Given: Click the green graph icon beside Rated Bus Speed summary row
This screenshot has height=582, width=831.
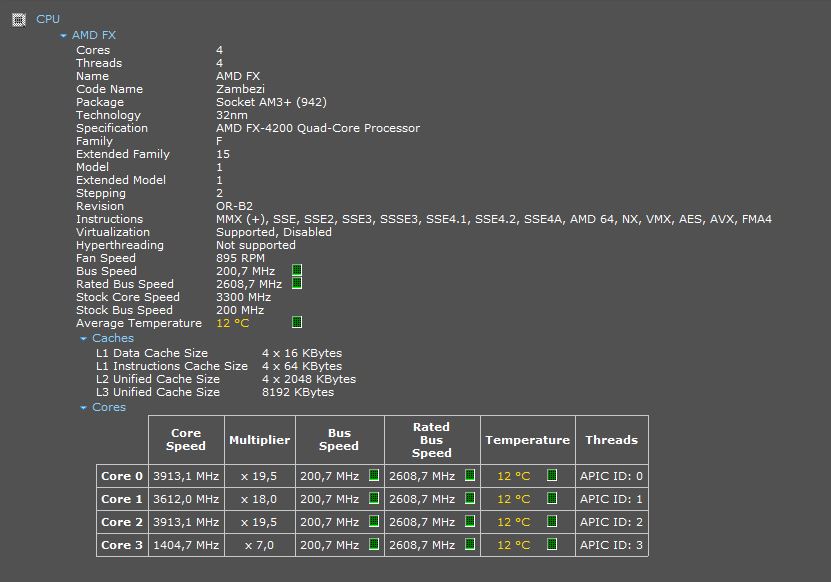Looking at the screenshot, I should click(x=297, y=283).
